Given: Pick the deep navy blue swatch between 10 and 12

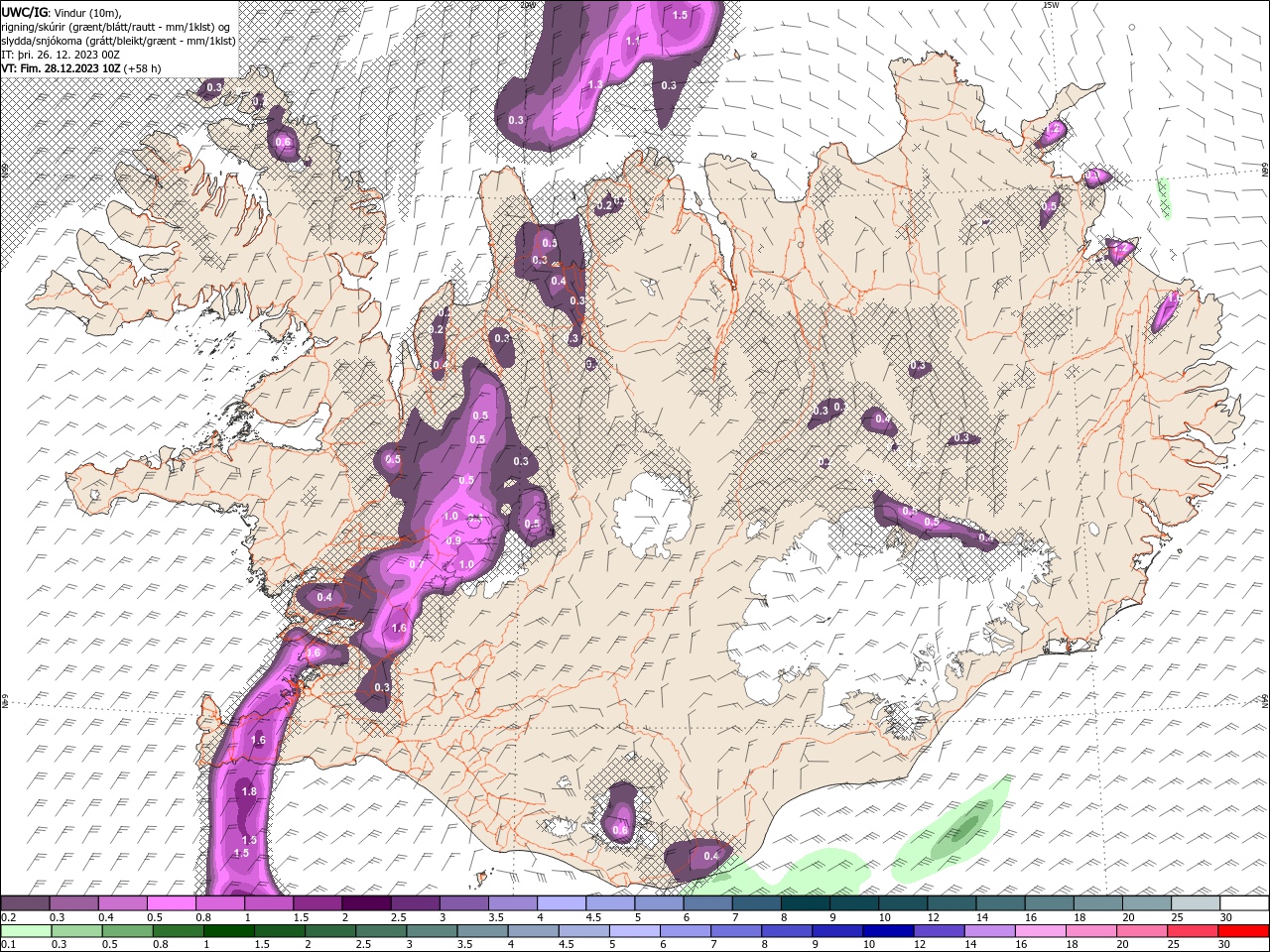Looking at the screenshot, I should click(887, 931).
